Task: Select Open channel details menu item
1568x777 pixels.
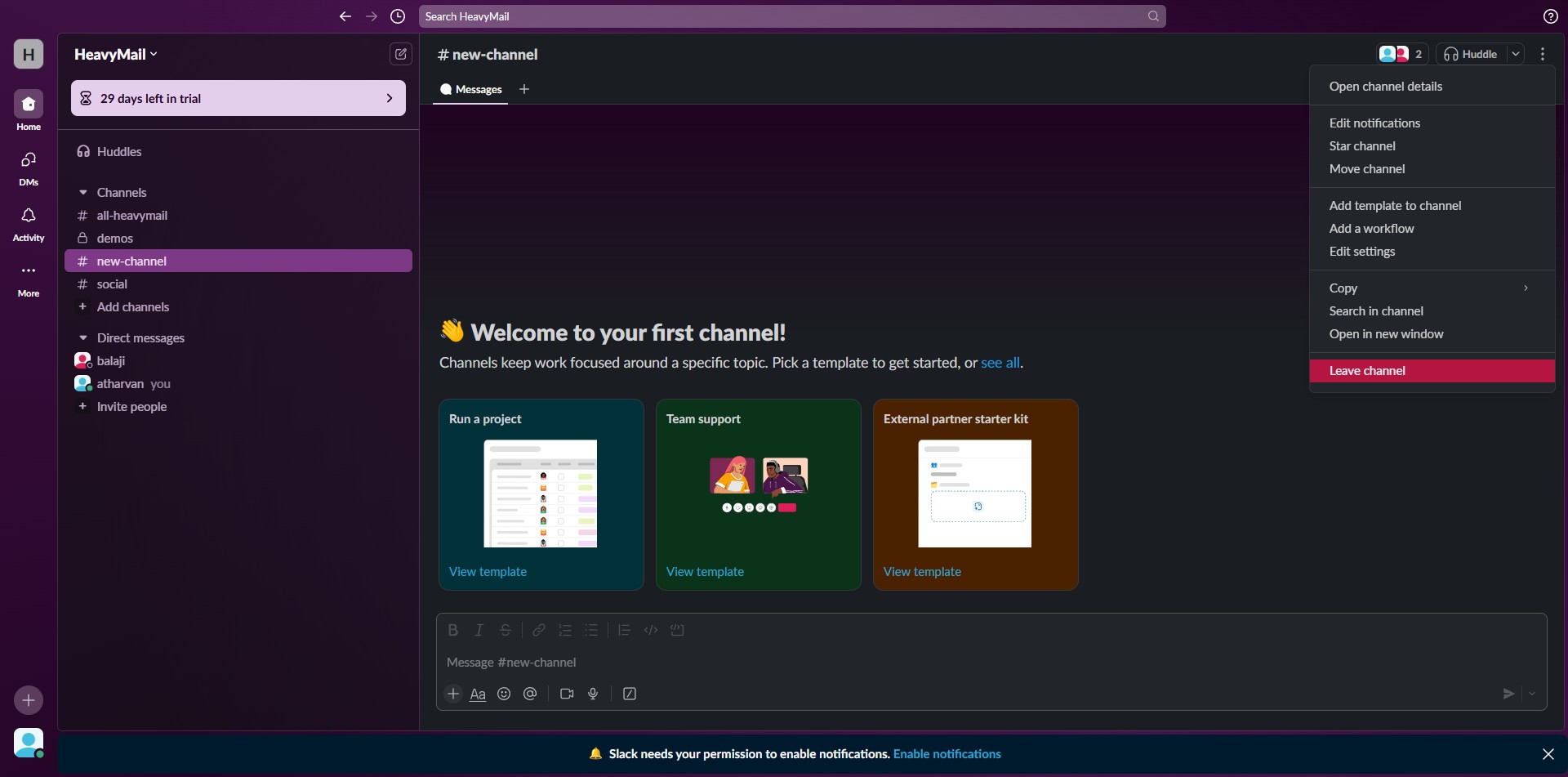Action: [x=1432, y=87]
